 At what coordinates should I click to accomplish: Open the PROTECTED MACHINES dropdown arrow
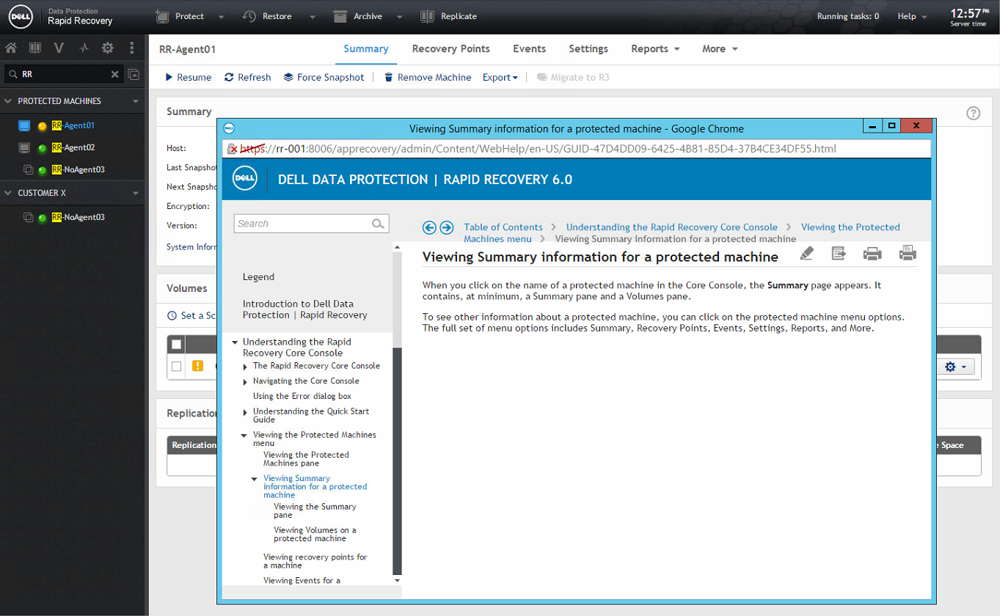click(135, 101)
